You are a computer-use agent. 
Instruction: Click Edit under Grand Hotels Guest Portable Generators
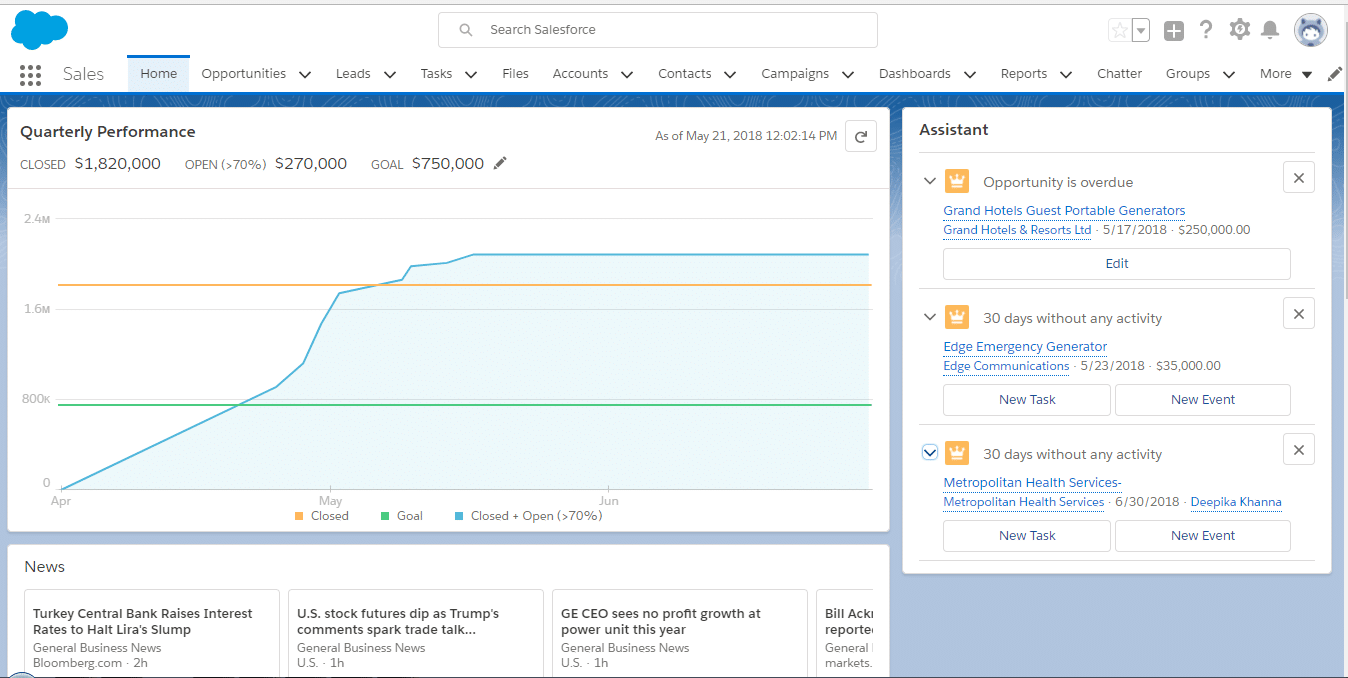(1116, 263)
